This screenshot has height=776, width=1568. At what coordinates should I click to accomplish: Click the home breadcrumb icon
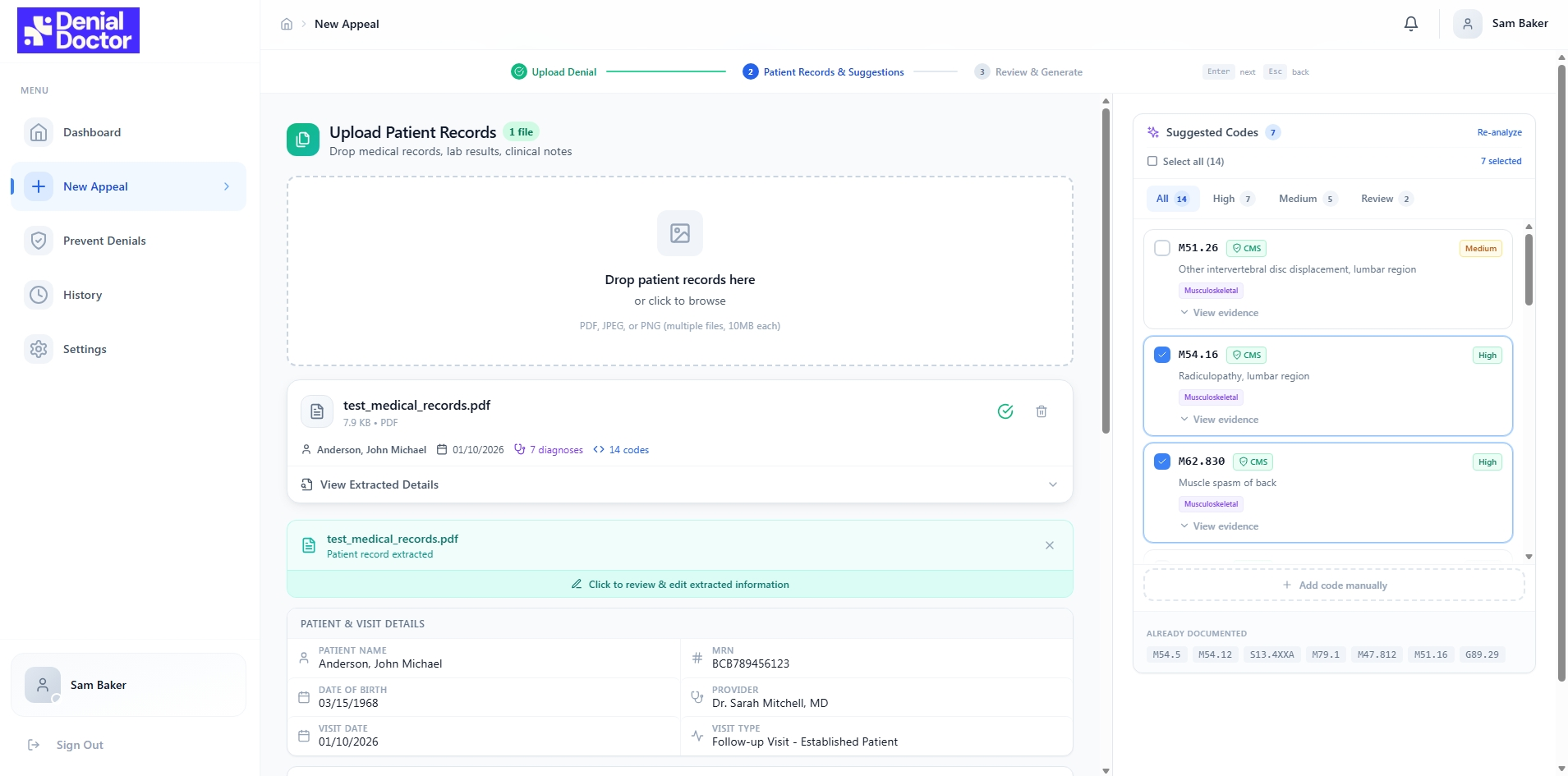point(287,24)
